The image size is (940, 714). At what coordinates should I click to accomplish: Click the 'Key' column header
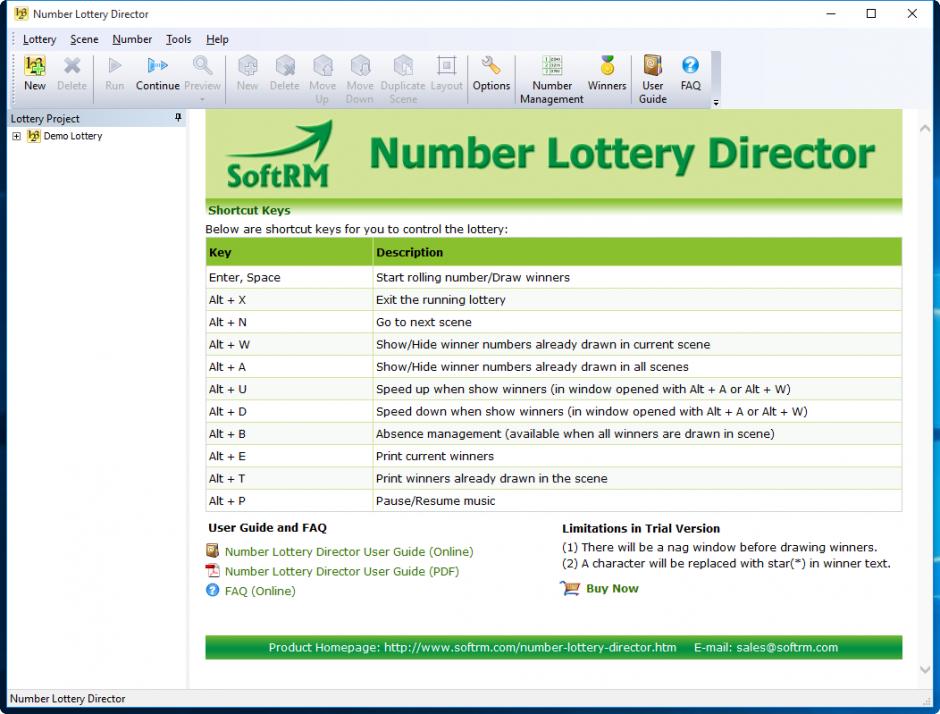[x=289, y=252]
